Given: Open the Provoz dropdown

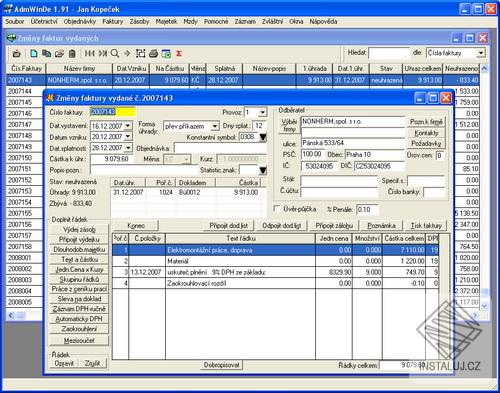Looking at the screenshot, I should (x=262, y=113).
